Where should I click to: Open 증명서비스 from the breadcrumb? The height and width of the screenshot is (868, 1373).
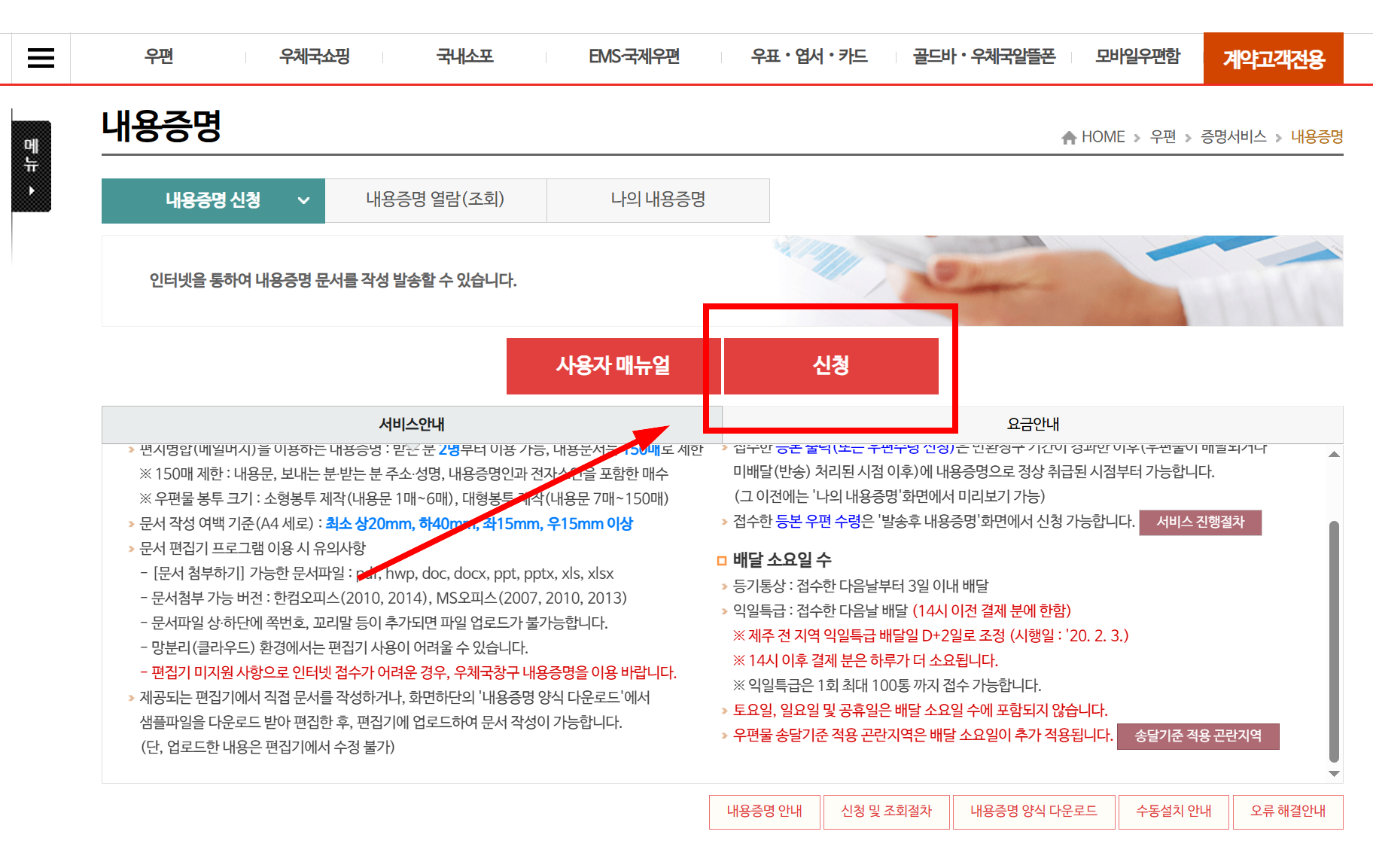coord(1232,136)
